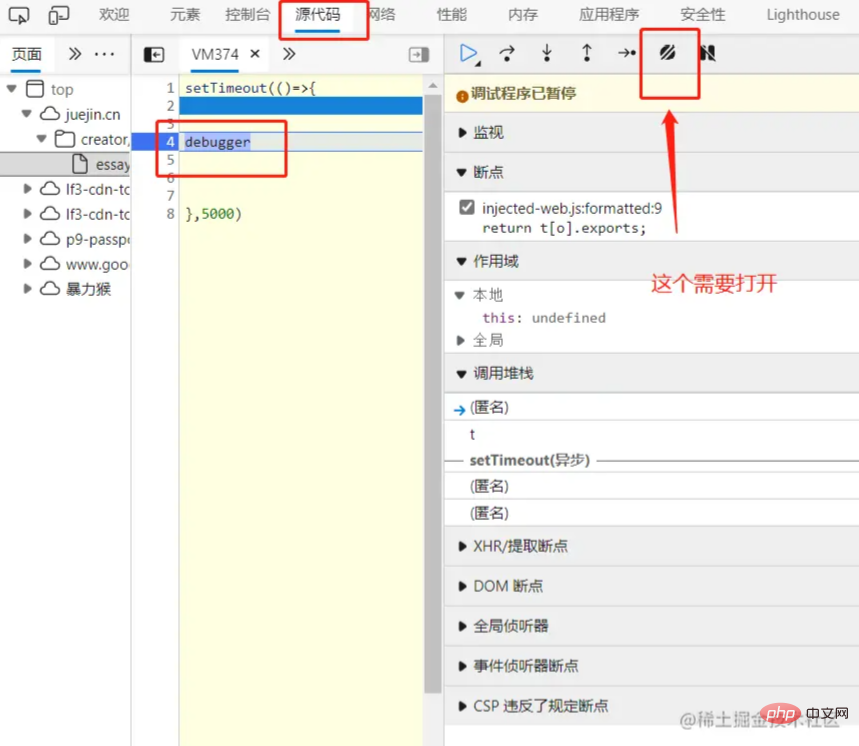The image size is (859, 746).
Task: Click the inspect element picker icon
Action: pos(19,15)
